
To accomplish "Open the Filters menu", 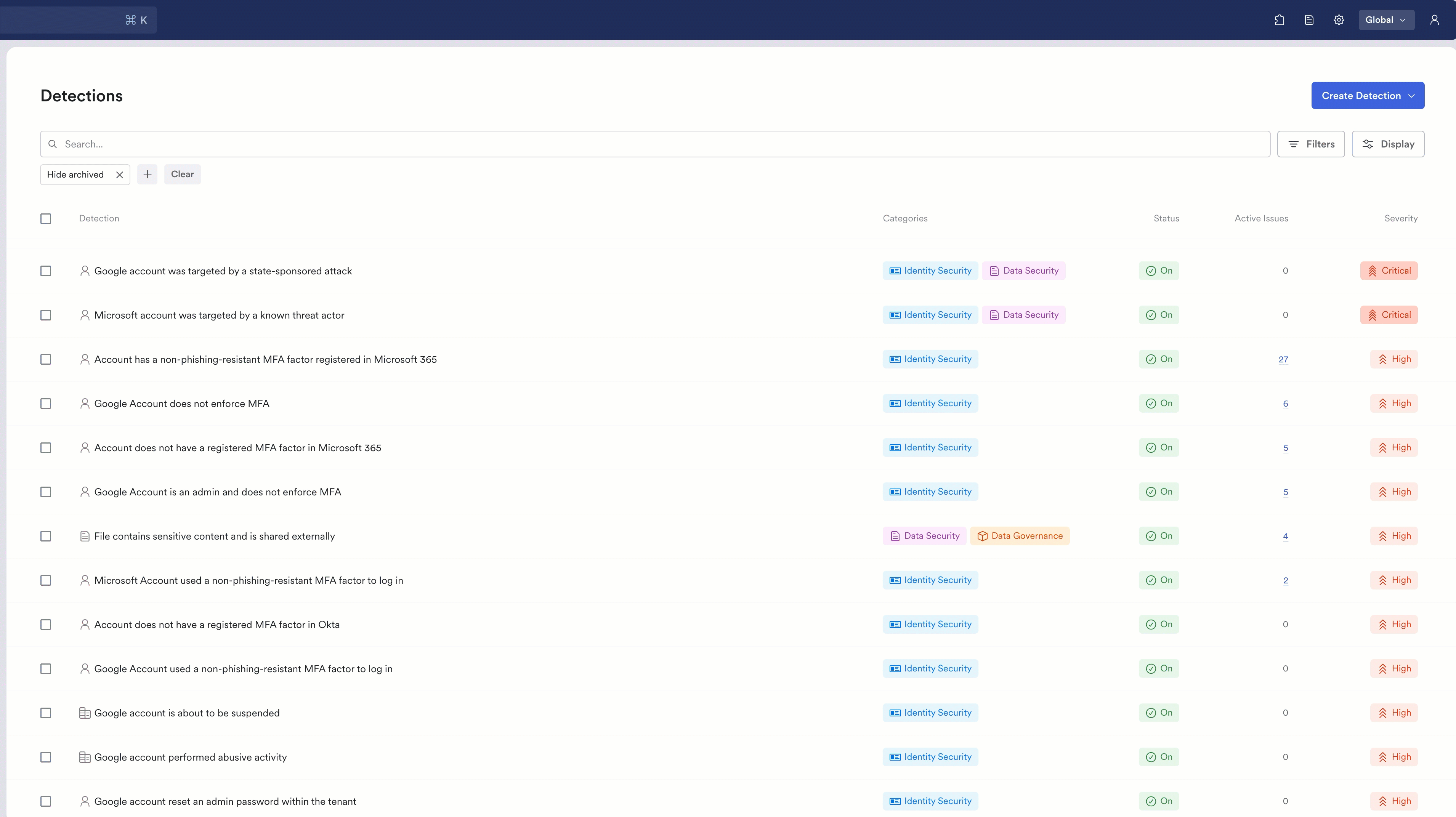I will [x=1311, y=144].
